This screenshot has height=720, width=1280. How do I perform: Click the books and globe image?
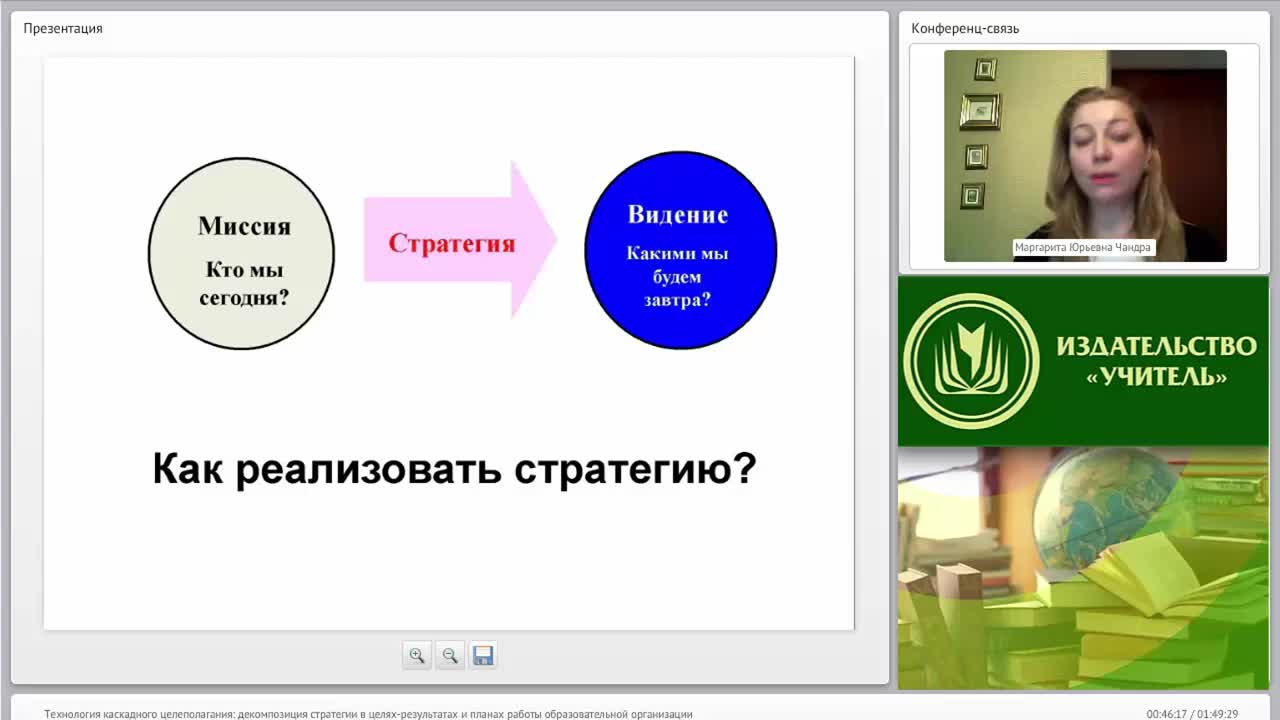(1083, 568)
